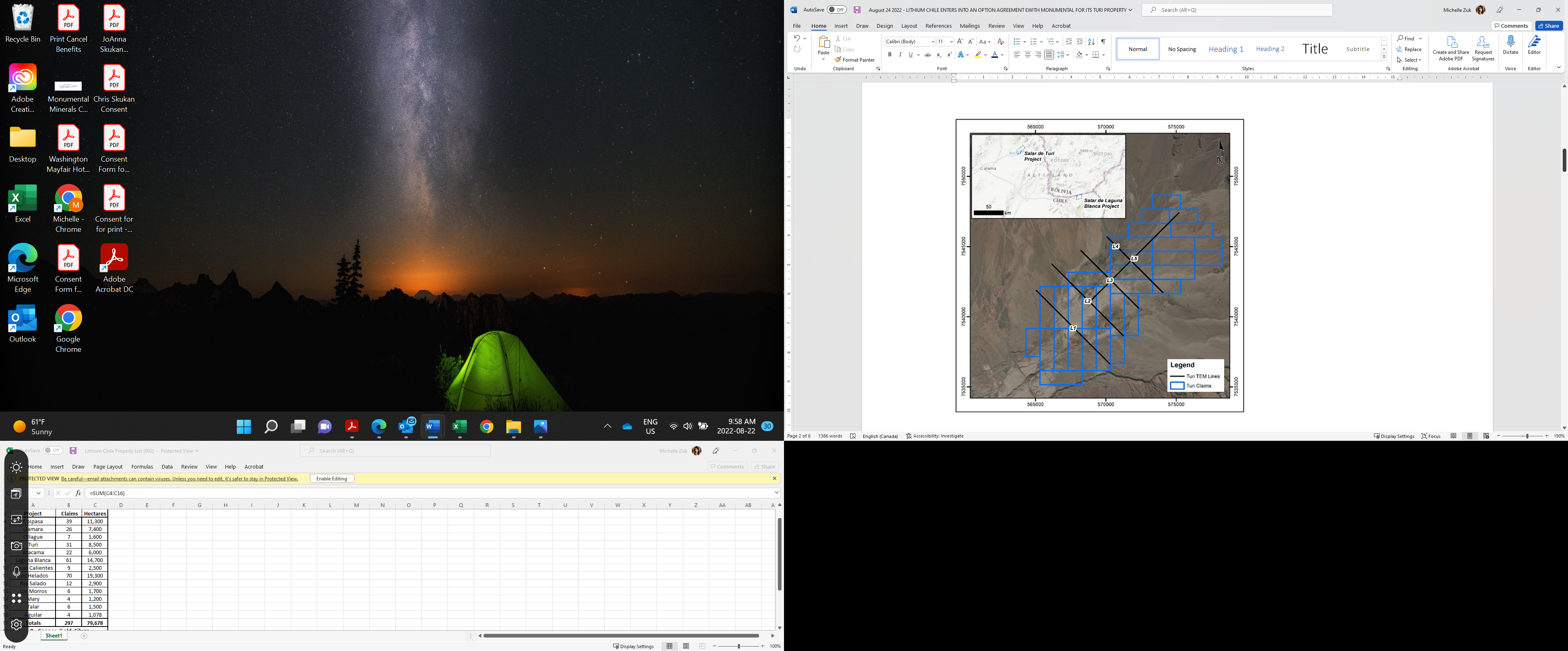Toggle AutoSave switch in Word

point(836,10)
